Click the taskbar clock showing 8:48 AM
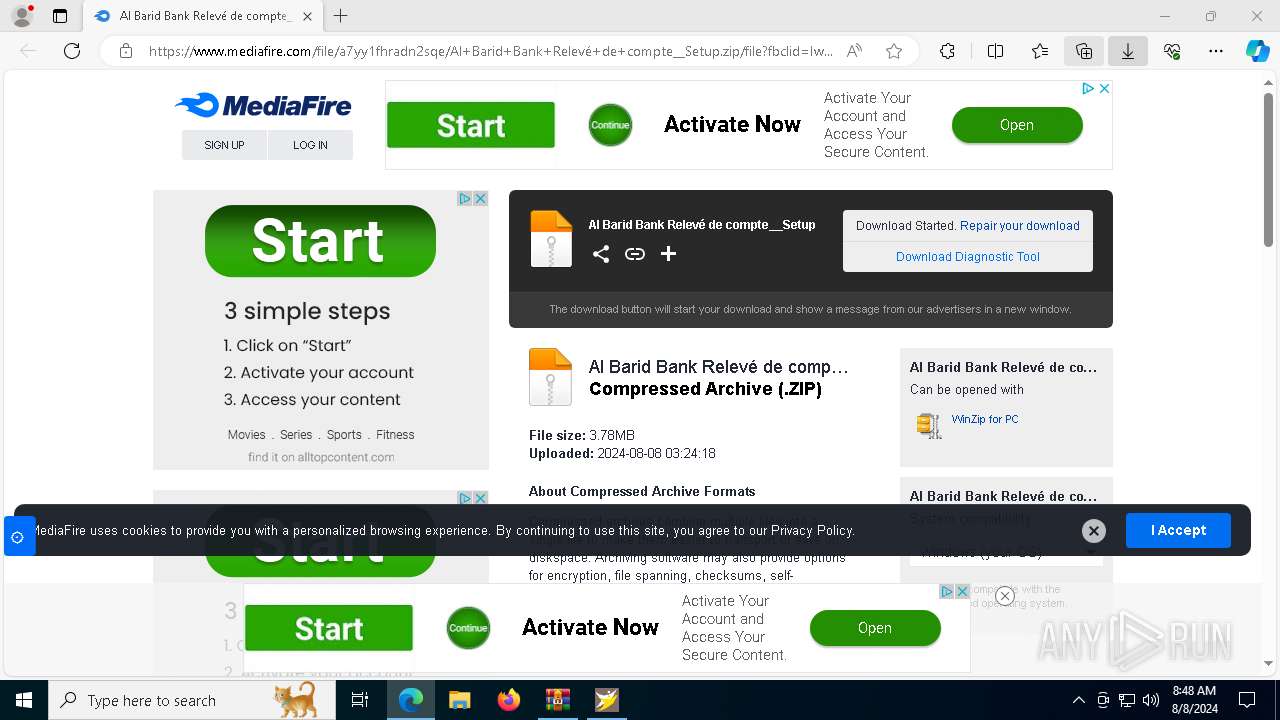This screenshot has height=720, width=1280. (x=1194, y=700)
